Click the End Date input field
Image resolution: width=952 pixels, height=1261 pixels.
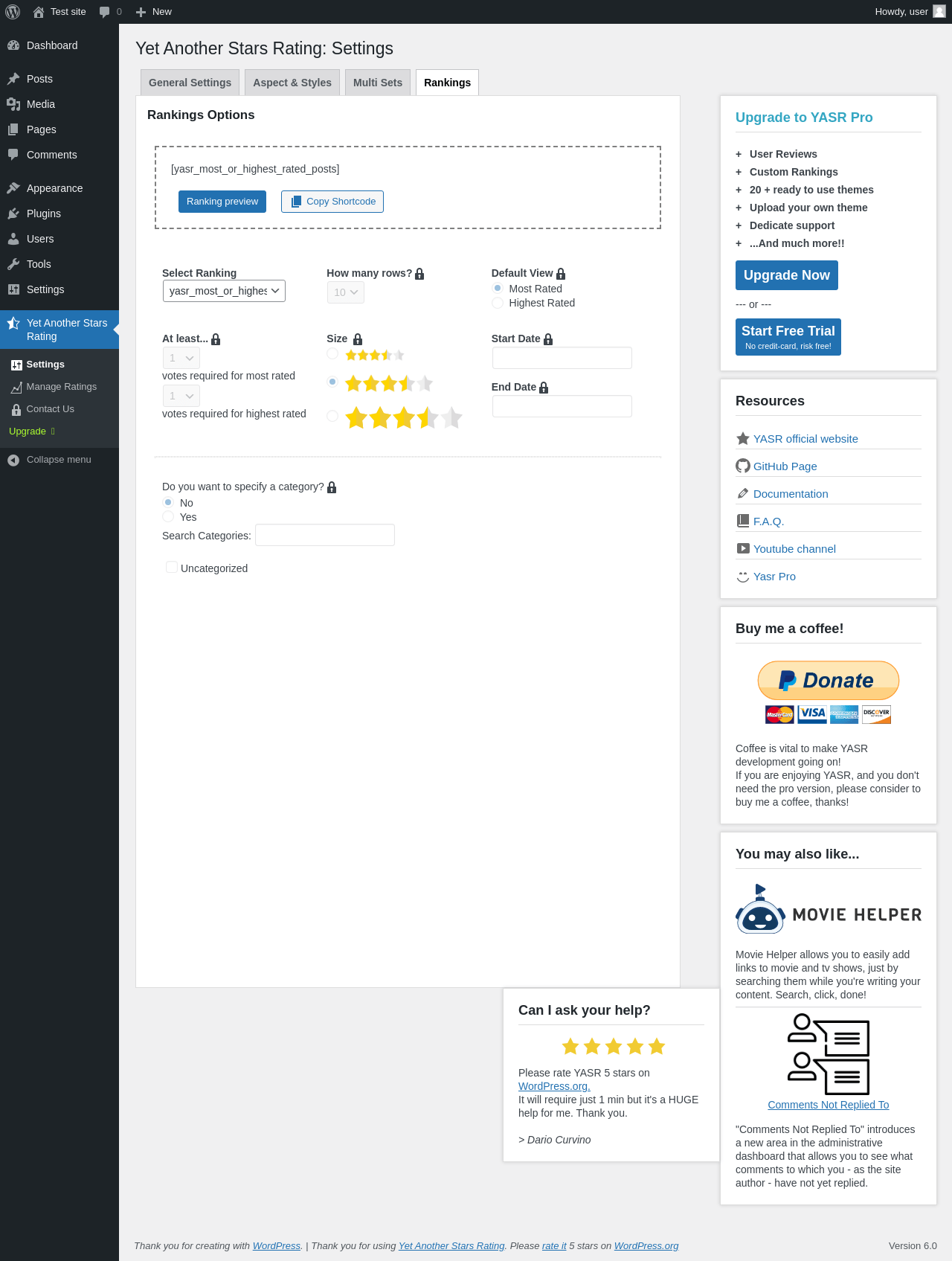coord(562,406)
